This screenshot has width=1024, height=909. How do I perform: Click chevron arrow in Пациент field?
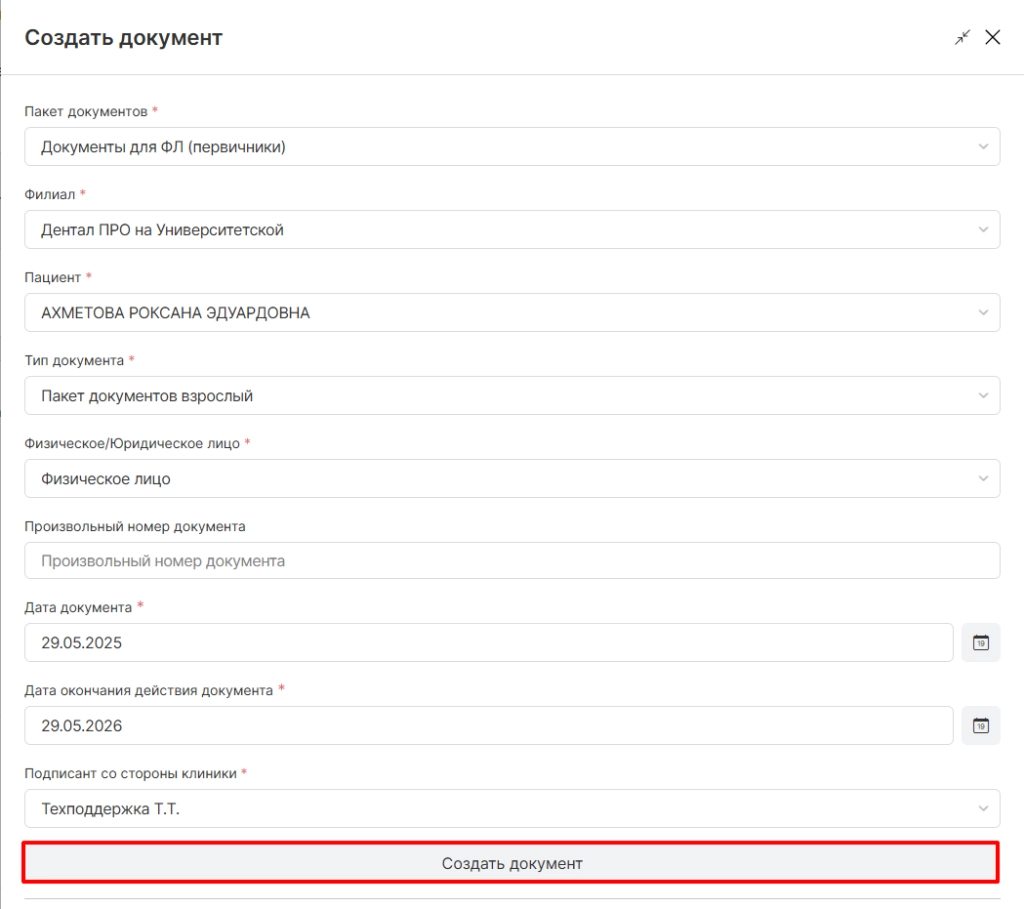983,312
